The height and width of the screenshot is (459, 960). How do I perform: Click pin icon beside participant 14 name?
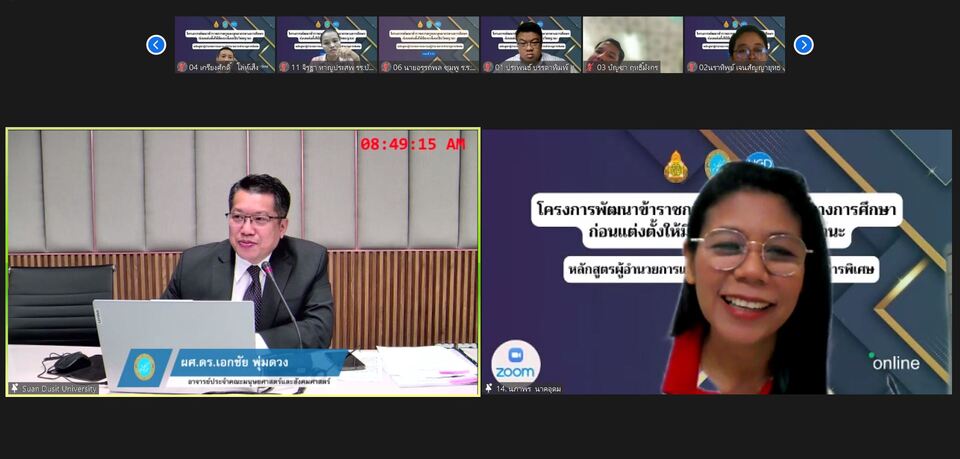point(491,388)
